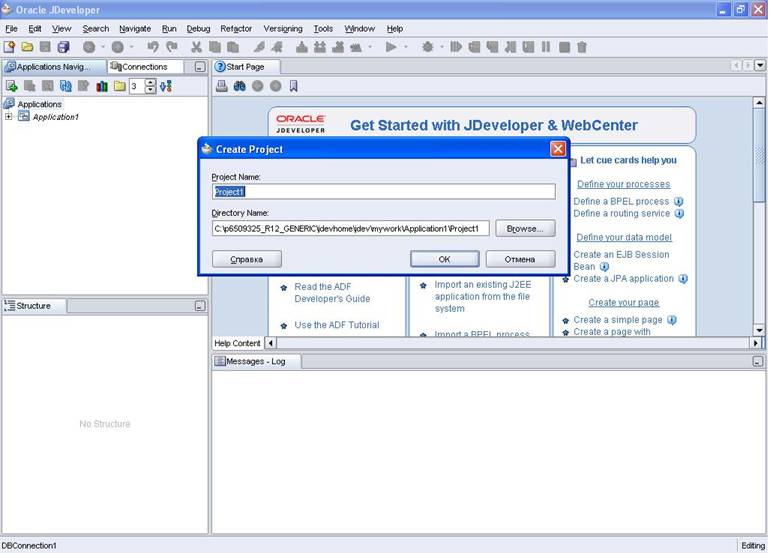Click the Save toolbar icon

click(45, 47)
